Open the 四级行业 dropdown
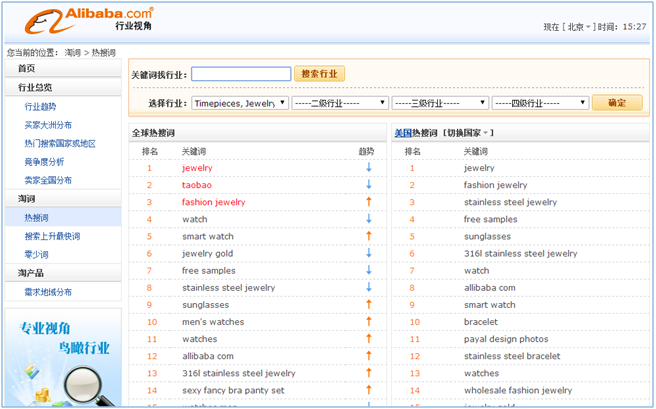This screenshot has width=656, height=409. click(x=540, y=103)
